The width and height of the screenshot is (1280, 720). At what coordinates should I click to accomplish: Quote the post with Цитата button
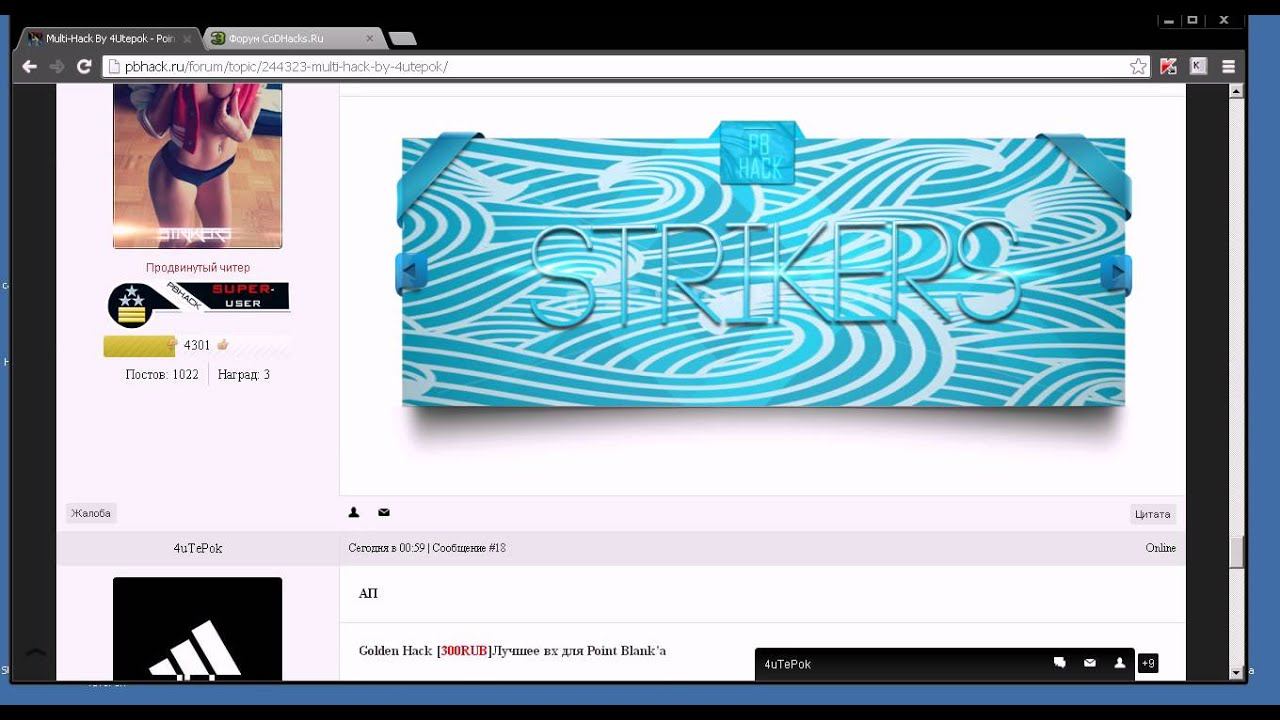point(1152,514)
